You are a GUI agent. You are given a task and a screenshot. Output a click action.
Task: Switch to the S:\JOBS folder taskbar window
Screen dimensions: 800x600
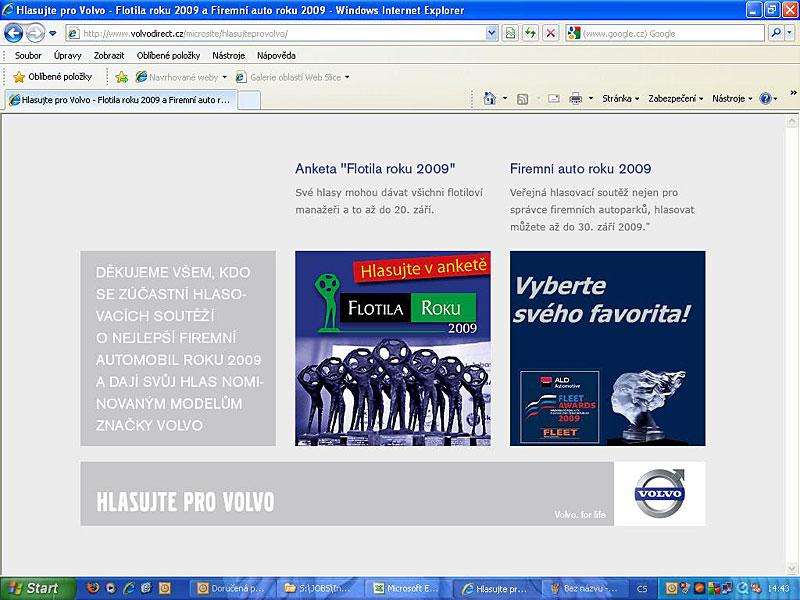pos(321,589)
